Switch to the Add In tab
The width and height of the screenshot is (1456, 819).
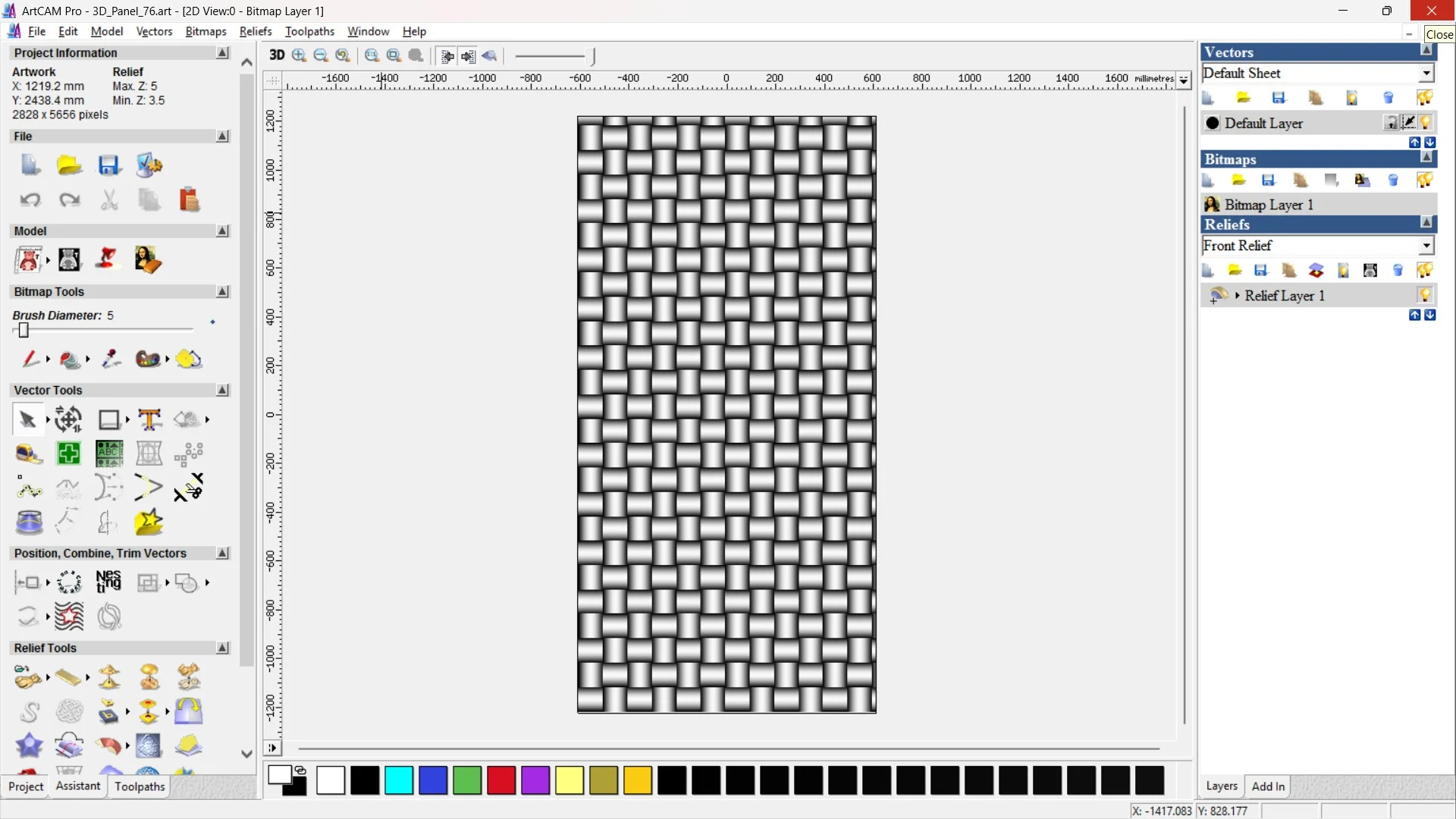point(1268,786)
